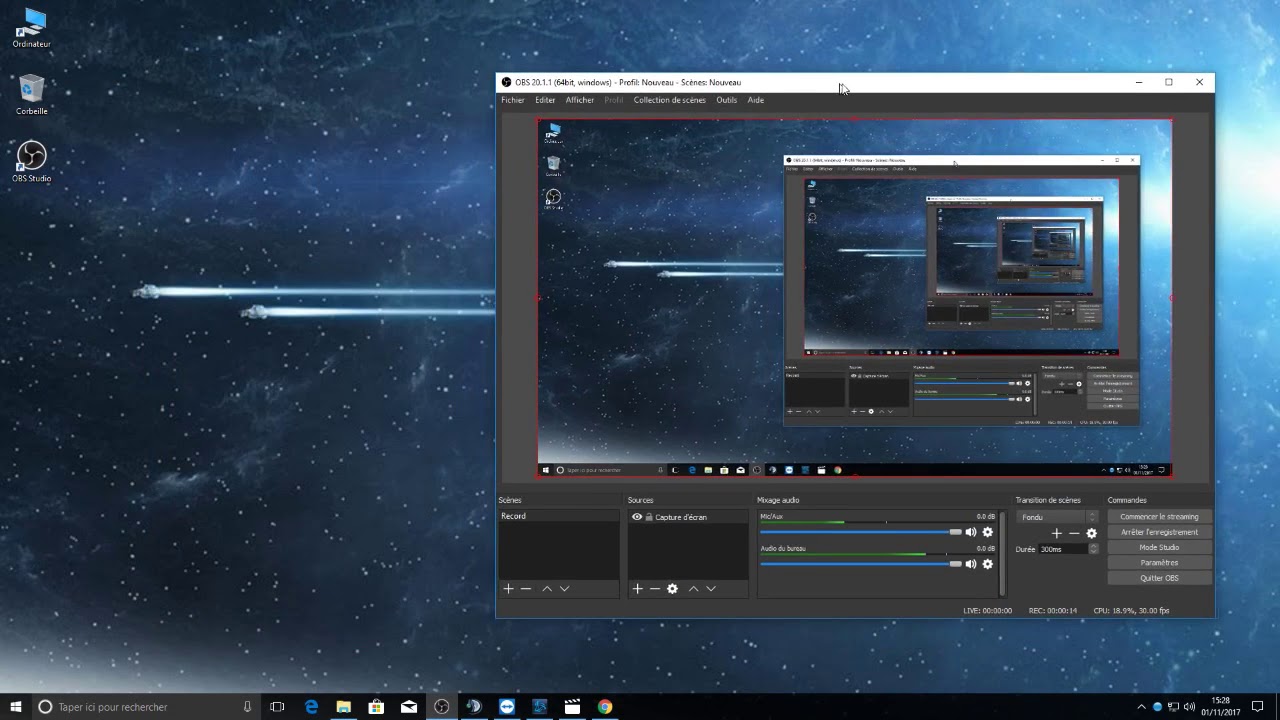The height and width of the screenshot is (720, 1280).
Task: Open Task View in the taskbar
Action: 277,706
